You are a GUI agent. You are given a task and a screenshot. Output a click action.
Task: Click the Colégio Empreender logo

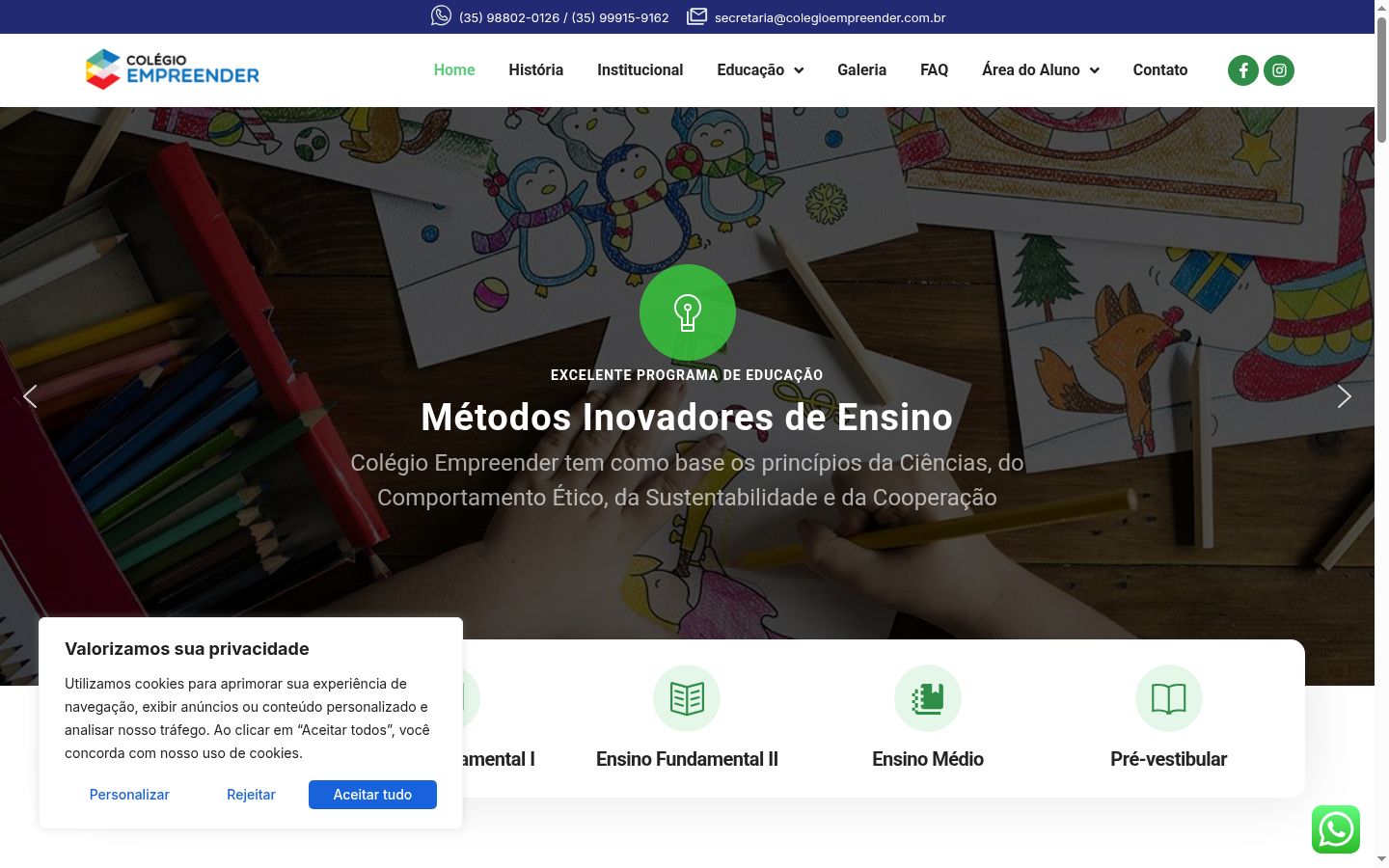(173, 69)
